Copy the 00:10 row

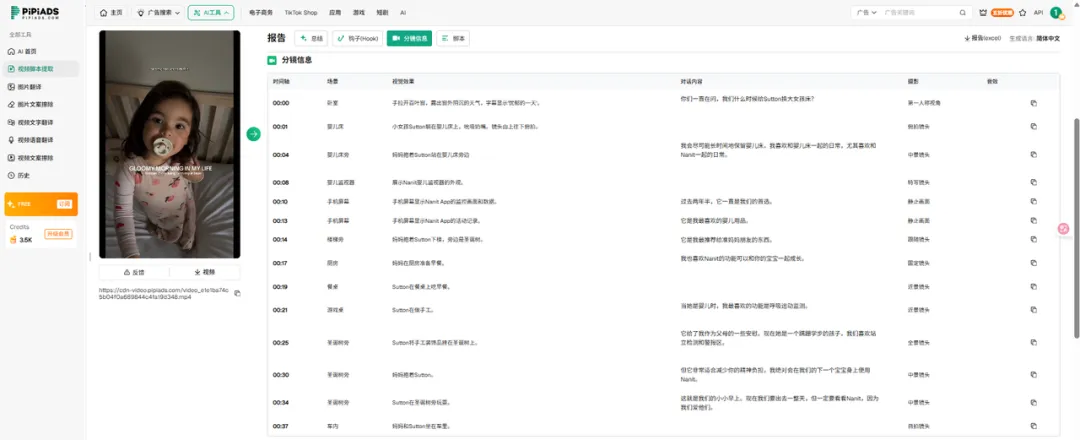coord(1033,202)
